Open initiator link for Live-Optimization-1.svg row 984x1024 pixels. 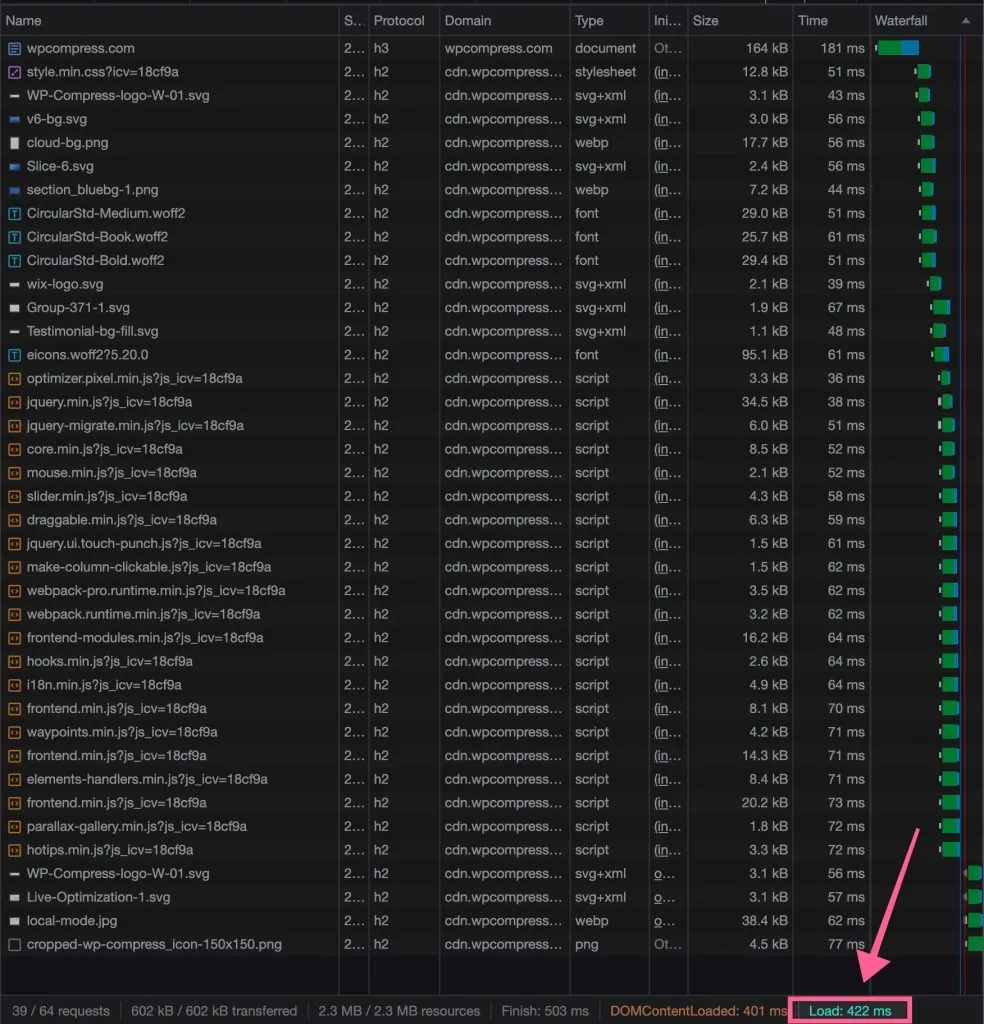pos(662,897)
